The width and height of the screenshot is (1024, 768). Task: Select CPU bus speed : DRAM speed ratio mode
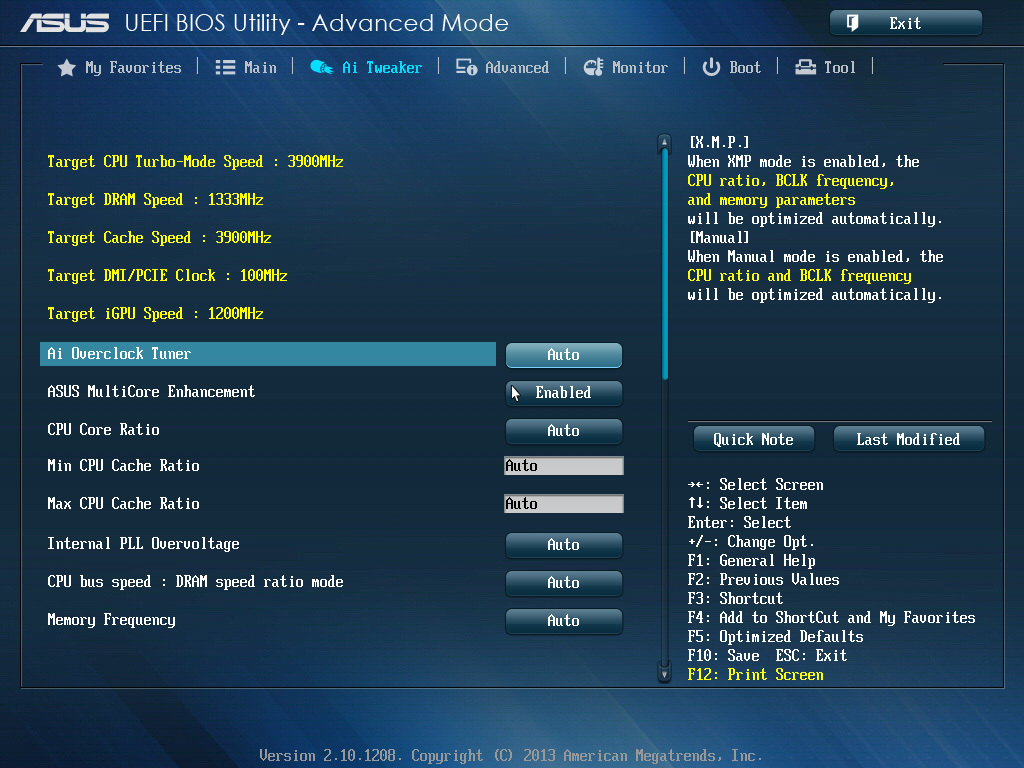[x=195, y=582]
